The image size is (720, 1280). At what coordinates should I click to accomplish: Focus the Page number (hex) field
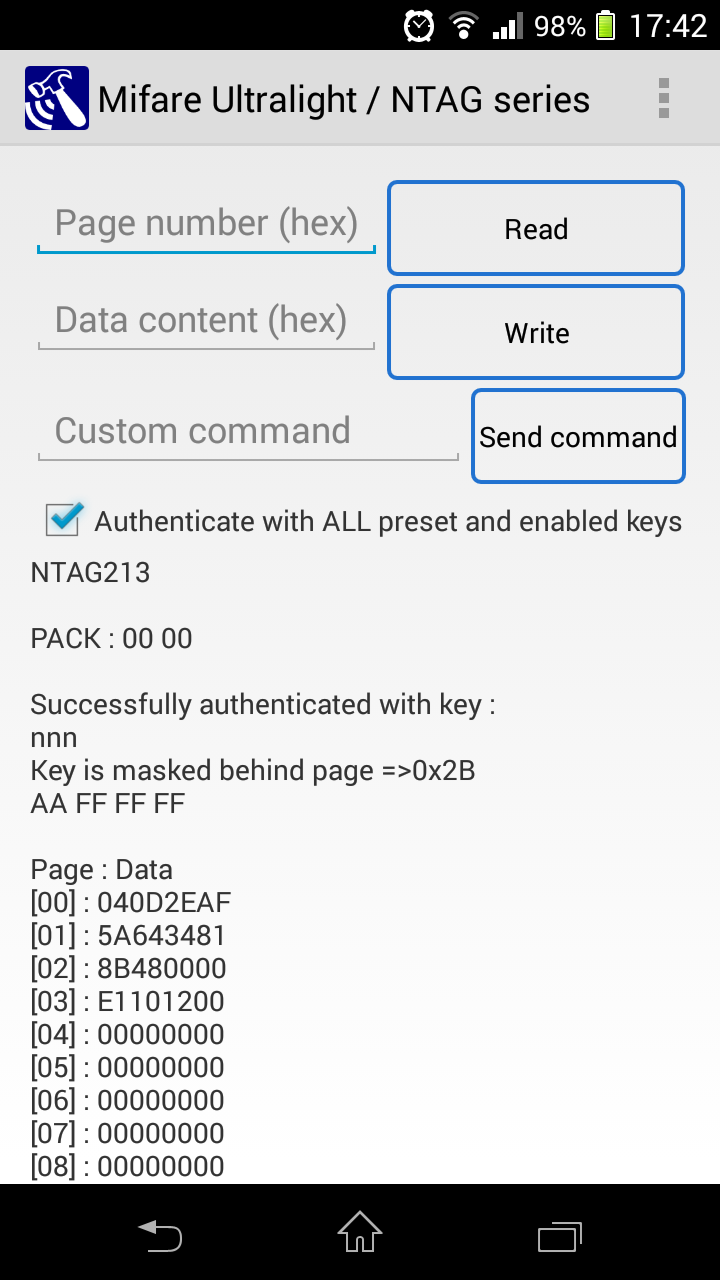[x=207, y=224]
